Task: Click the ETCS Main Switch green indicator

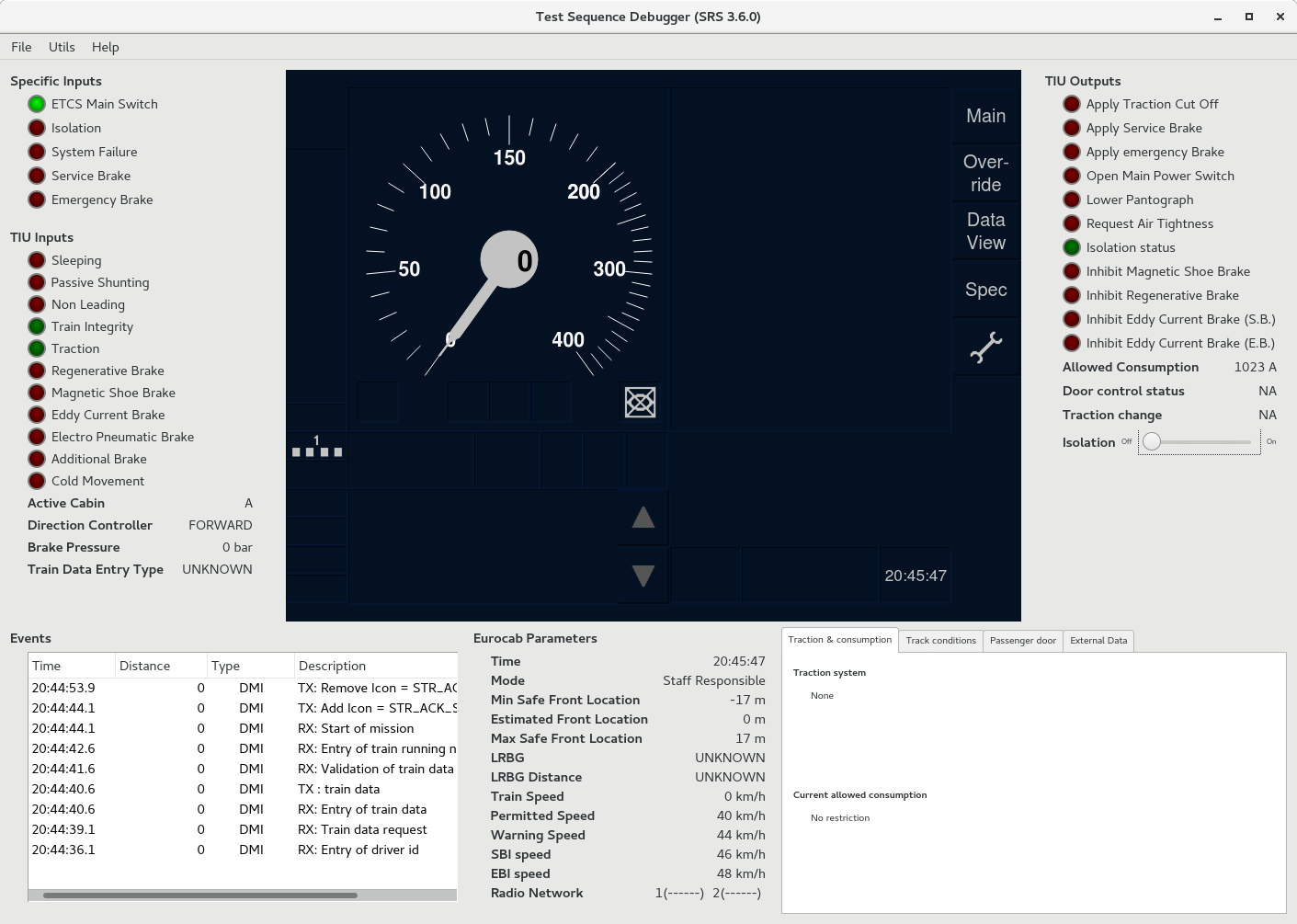Action: pyautogui.click(x=37, y=104)
